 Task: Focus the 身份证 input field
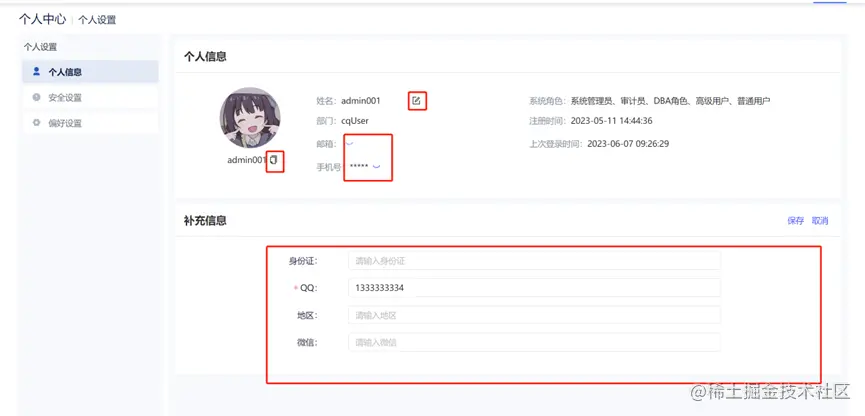(x=534, y=261)
